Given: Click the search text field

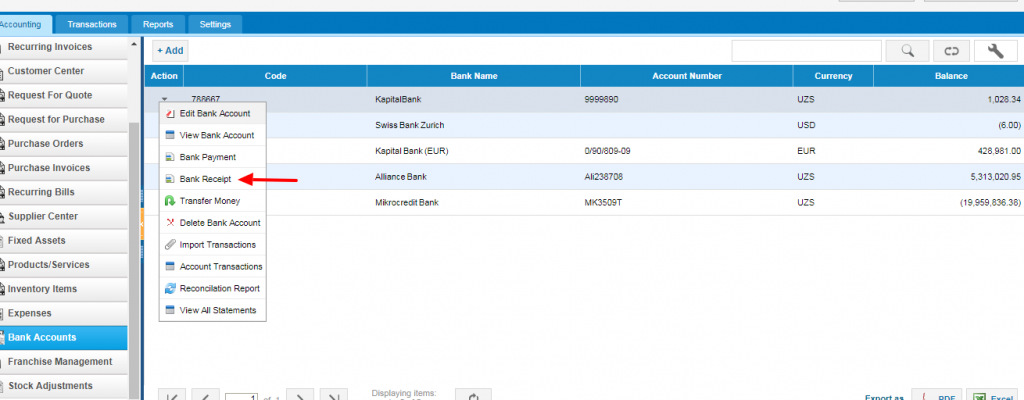Looking at the screenshot, I should [807, 51].
